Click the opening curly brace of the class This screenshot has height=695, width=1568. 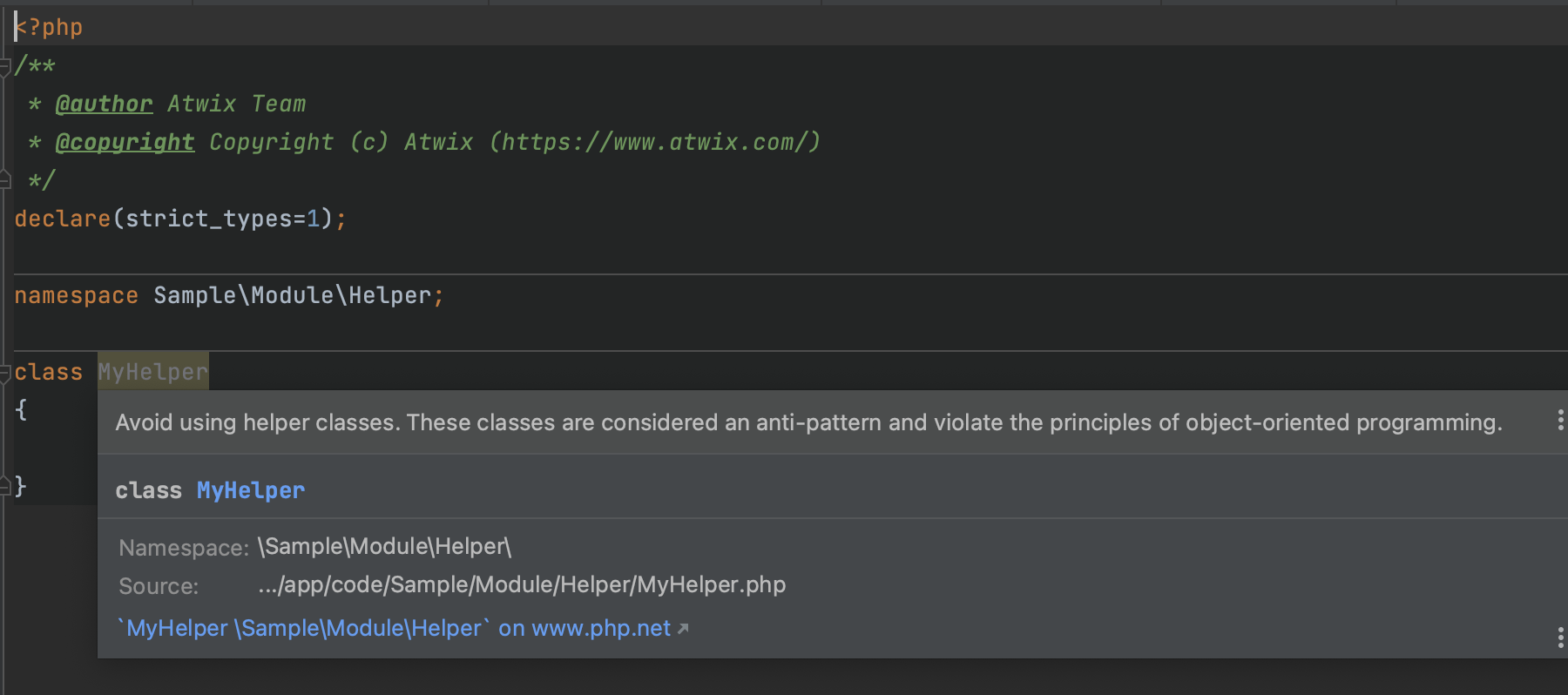tap(22, 409)
